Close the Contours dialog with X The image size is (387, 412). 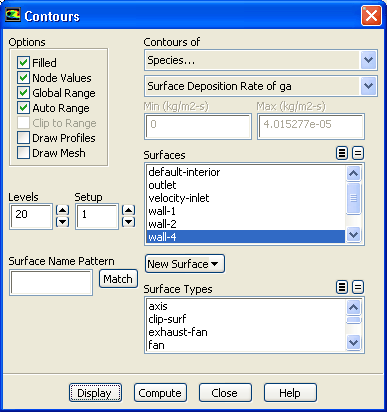tap(371, 15)
